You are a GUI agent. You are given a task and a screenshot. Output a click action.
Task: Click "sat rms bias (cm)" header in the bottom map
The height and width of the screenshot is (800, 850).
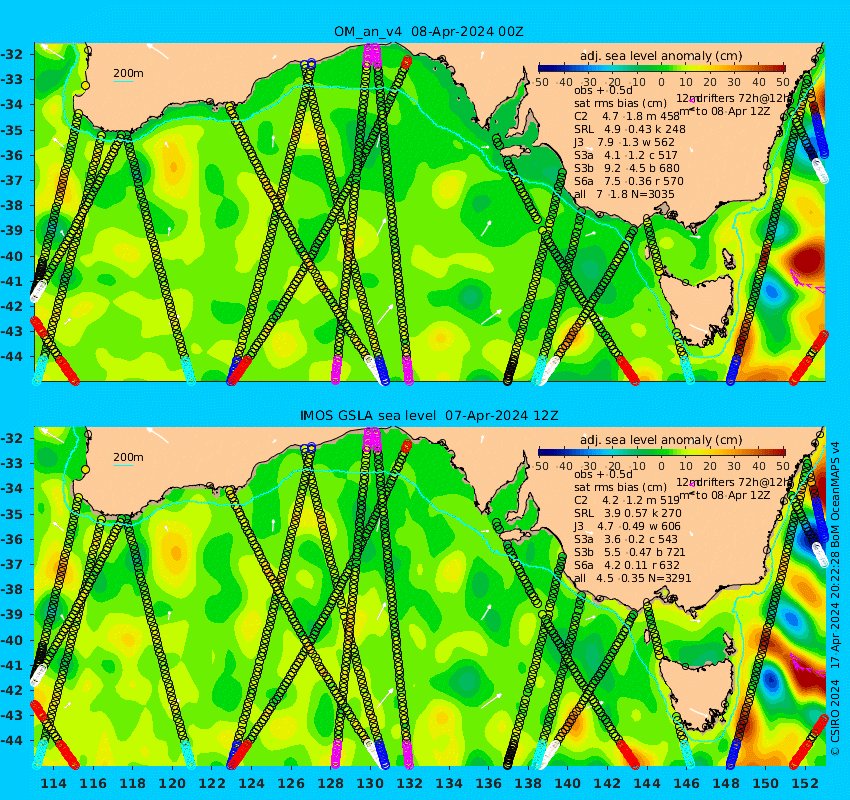620,487
